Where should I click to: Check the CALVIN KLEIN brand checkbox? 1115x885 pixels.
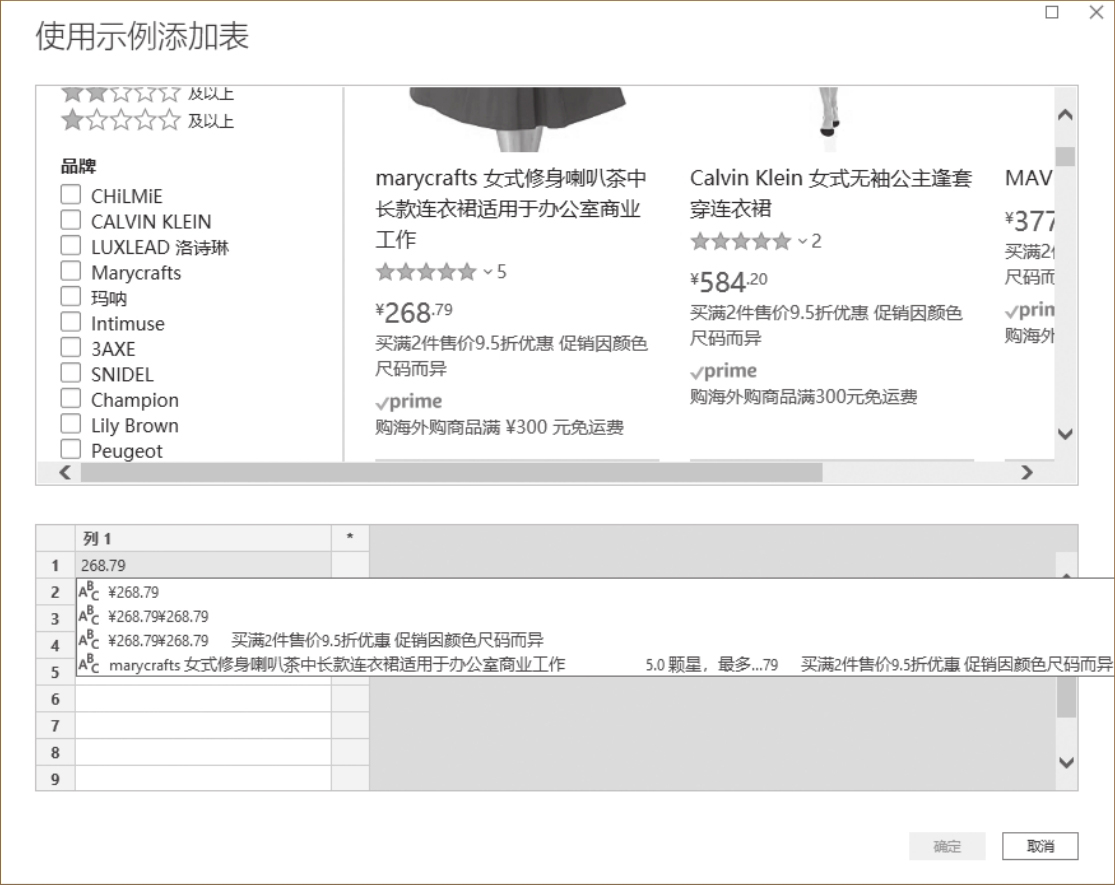pyautogui.click(x=71, y=221)
